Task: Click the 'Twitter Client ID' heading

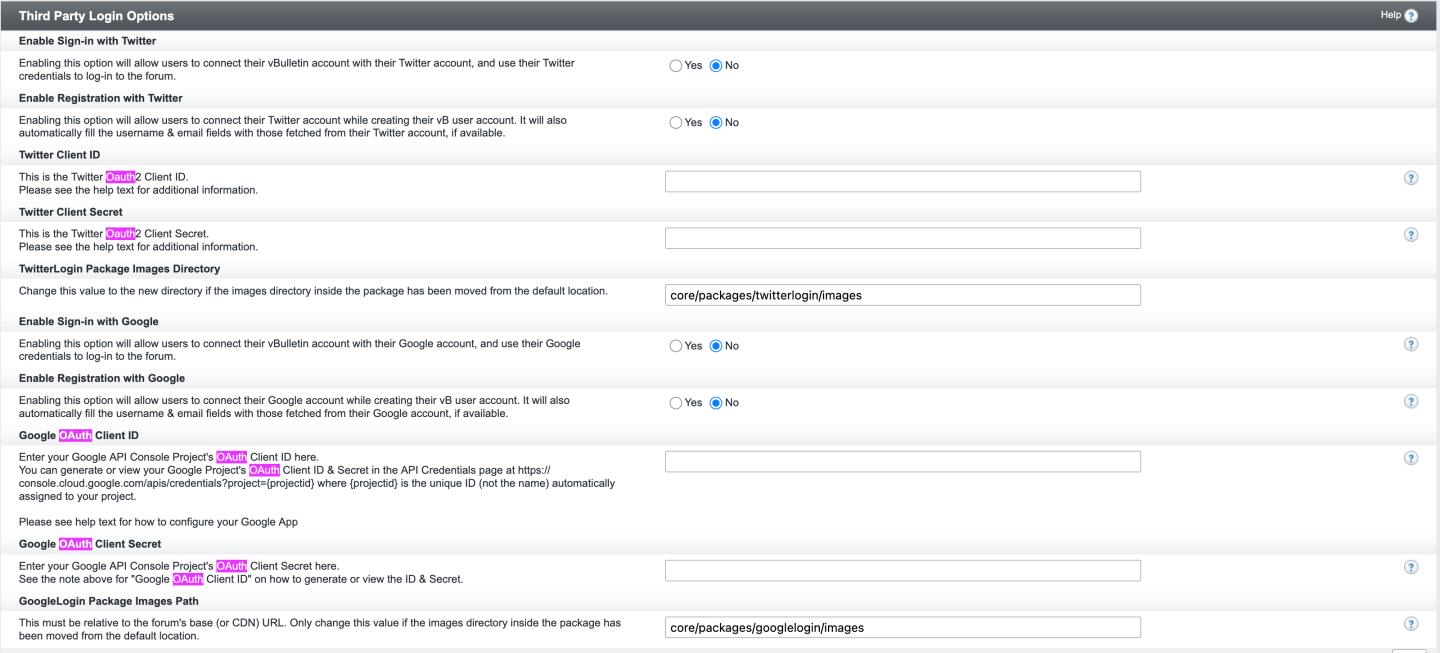Action: [x=60, y=155]
